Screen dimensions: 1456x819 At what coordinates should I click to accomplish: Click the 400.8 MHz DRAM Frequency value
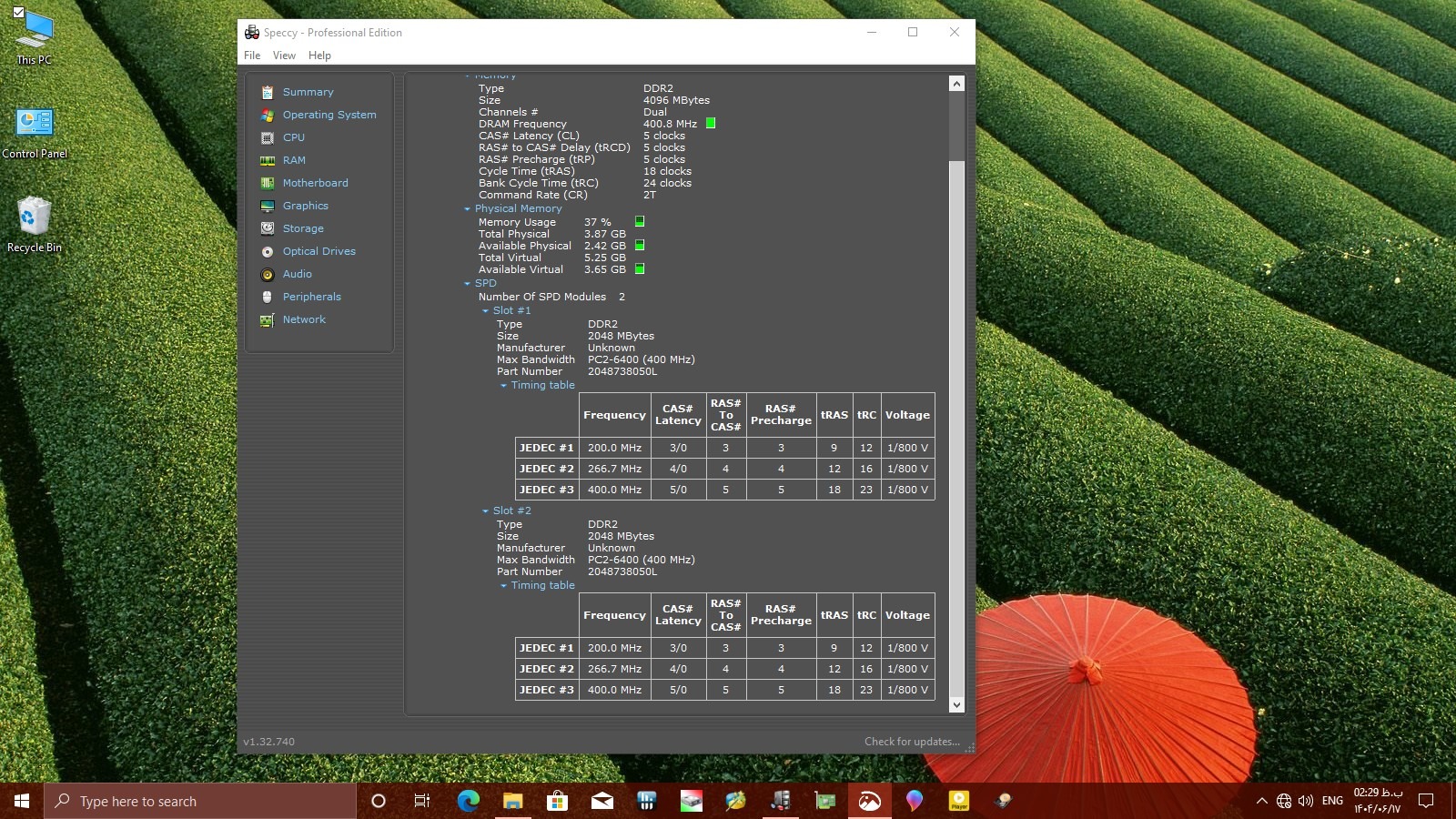670,124
